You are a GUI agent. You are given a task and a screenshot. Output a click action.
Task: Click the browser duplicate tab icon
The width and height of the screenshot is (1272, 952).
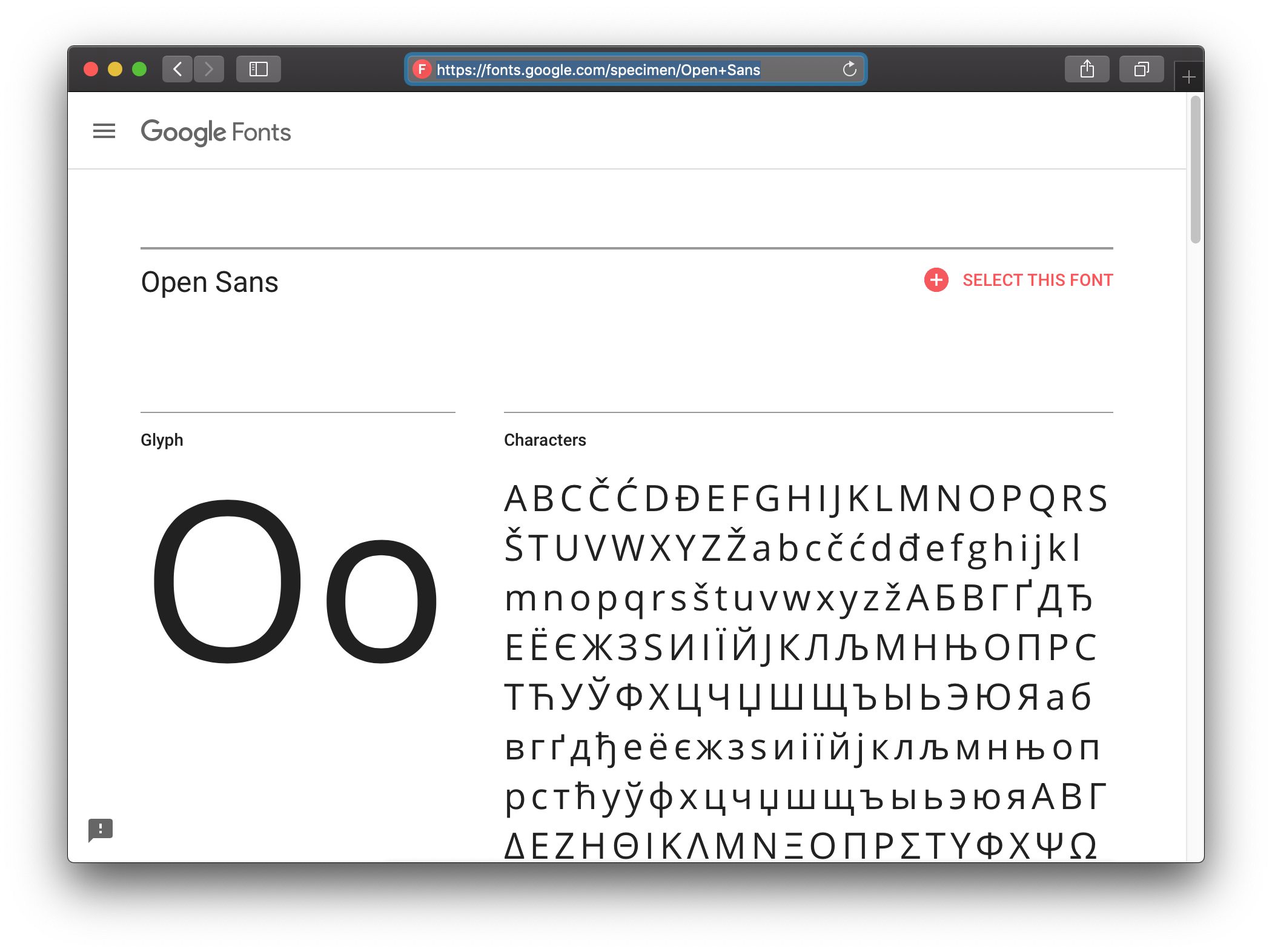(x=1140, y=70)
